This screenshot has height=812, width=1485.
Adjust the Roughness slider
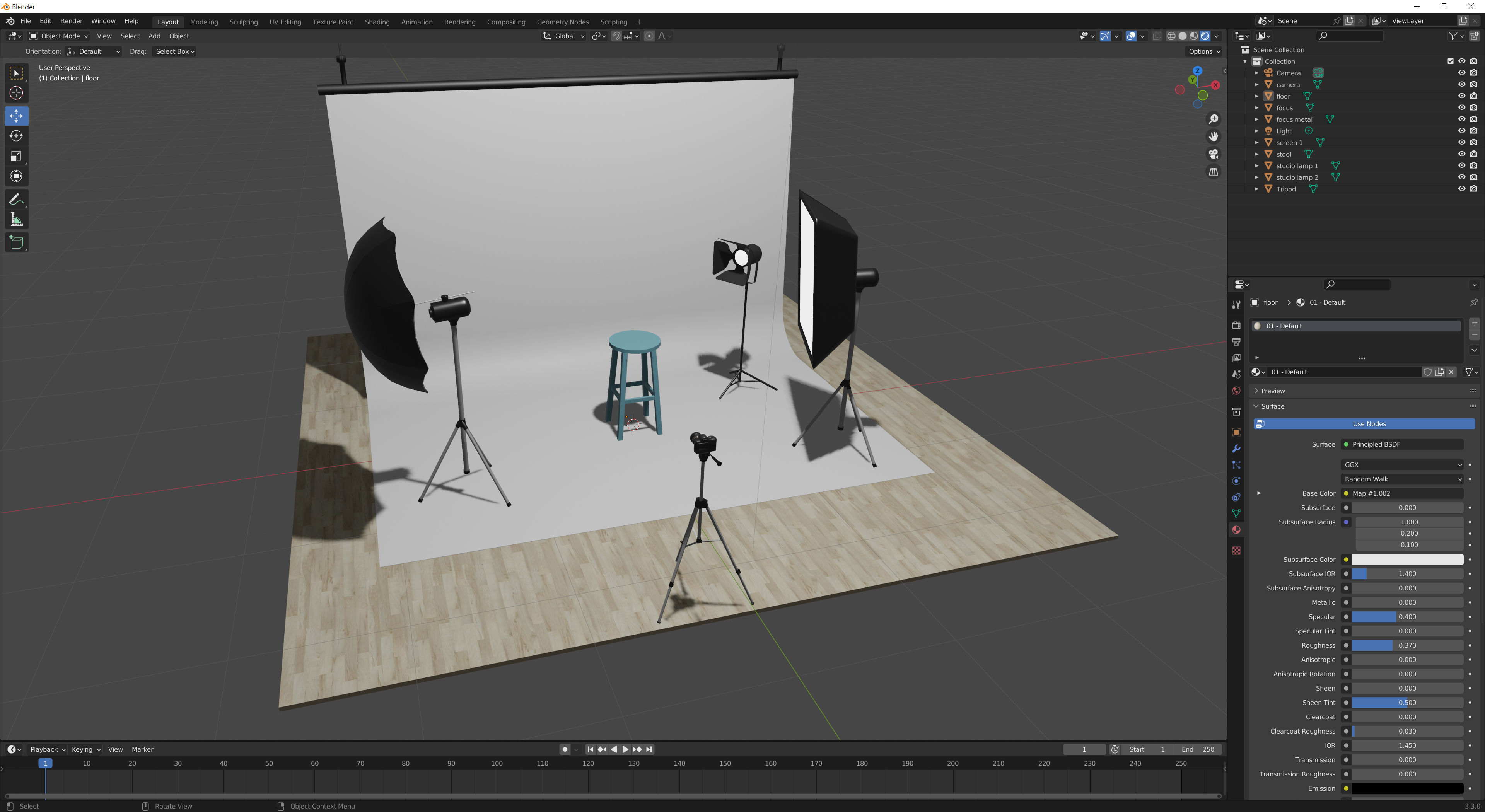click(1406, 645)
